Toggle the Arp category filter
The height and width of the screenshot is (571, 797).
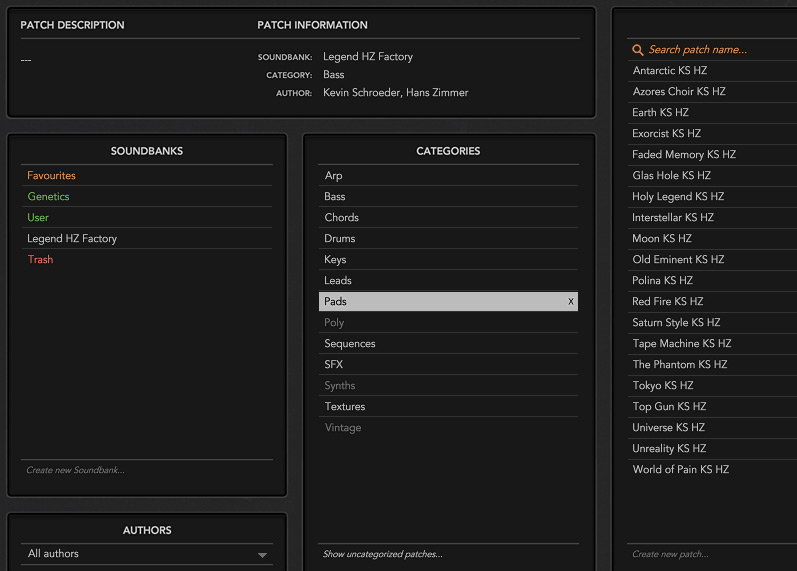click(x=333, y=176)
